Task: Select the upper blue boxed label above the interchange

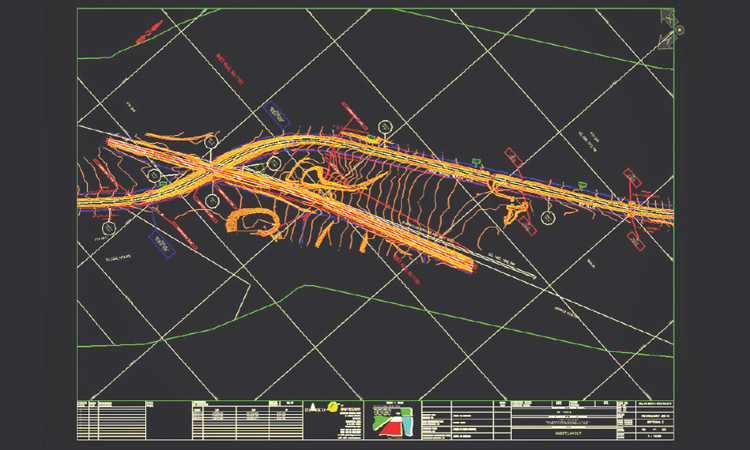Action: [x=271, y=115]
